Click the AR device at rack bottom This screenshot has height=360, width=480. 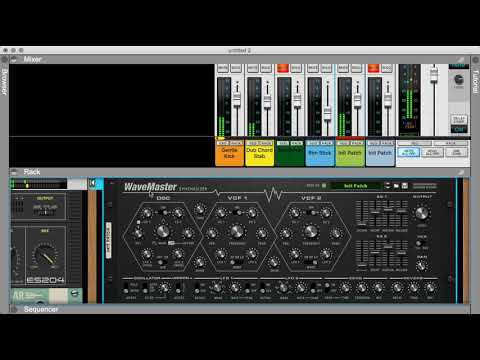47,296
